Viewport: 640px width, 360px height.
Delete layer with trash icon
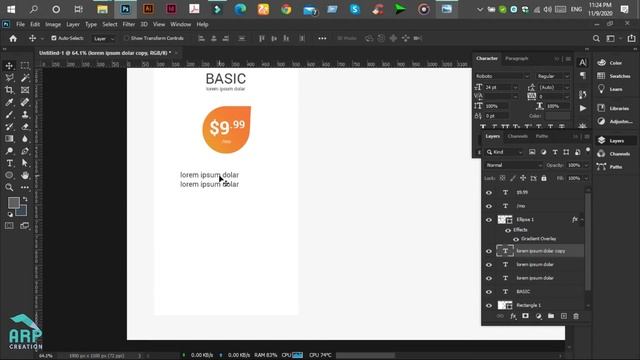point(576,316)
